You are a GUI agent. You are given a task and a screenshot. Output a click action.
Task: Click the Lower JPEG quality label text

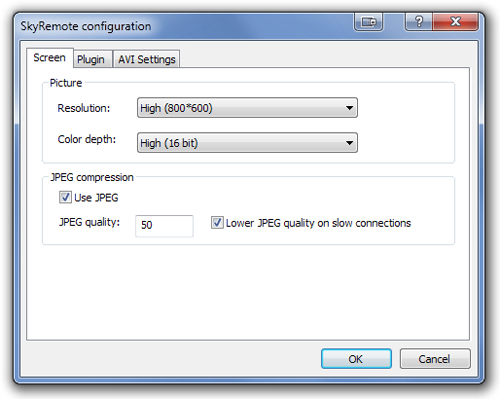(x=318, y=223)
